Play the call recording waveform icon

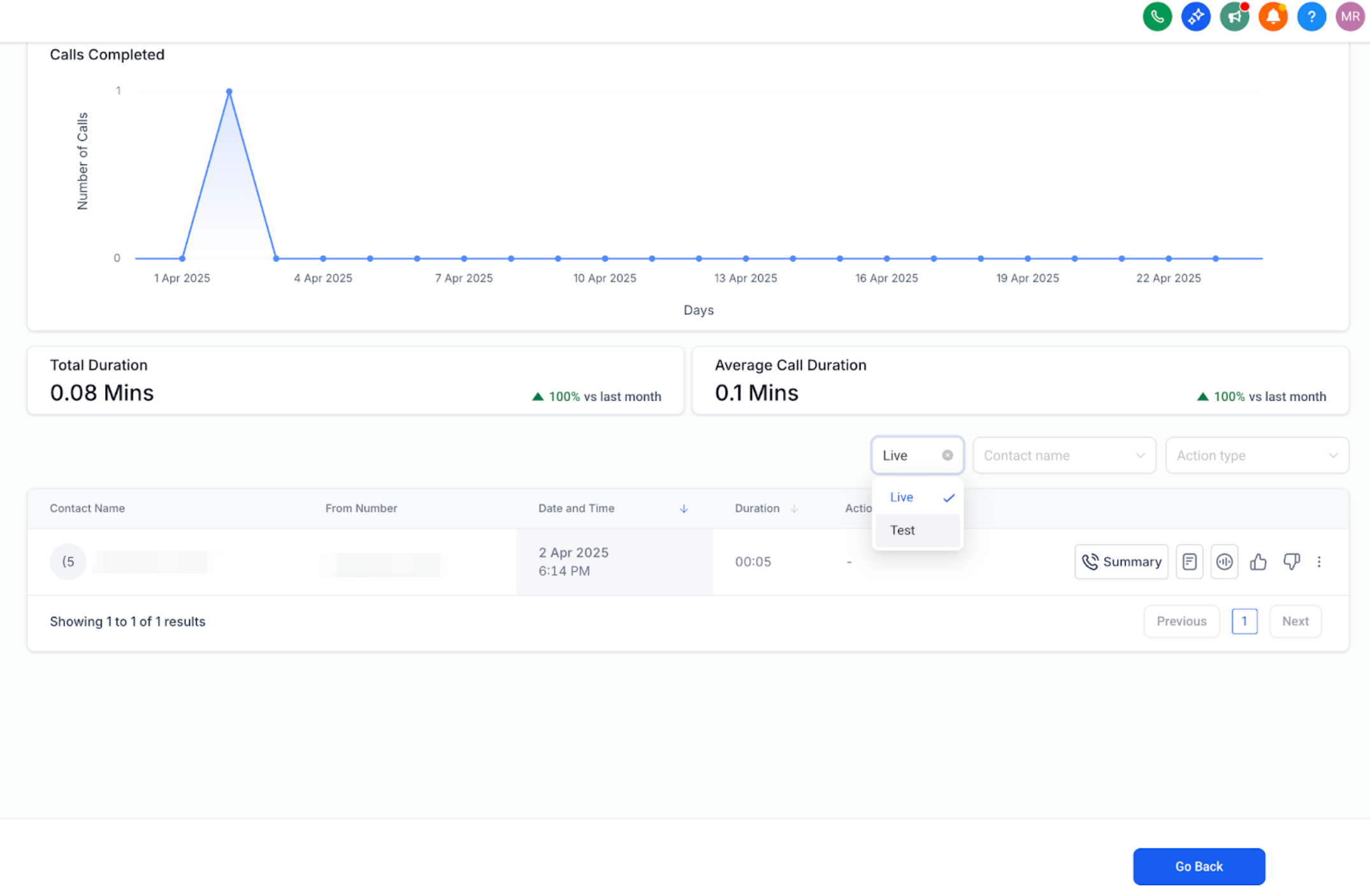(1224, 561)
